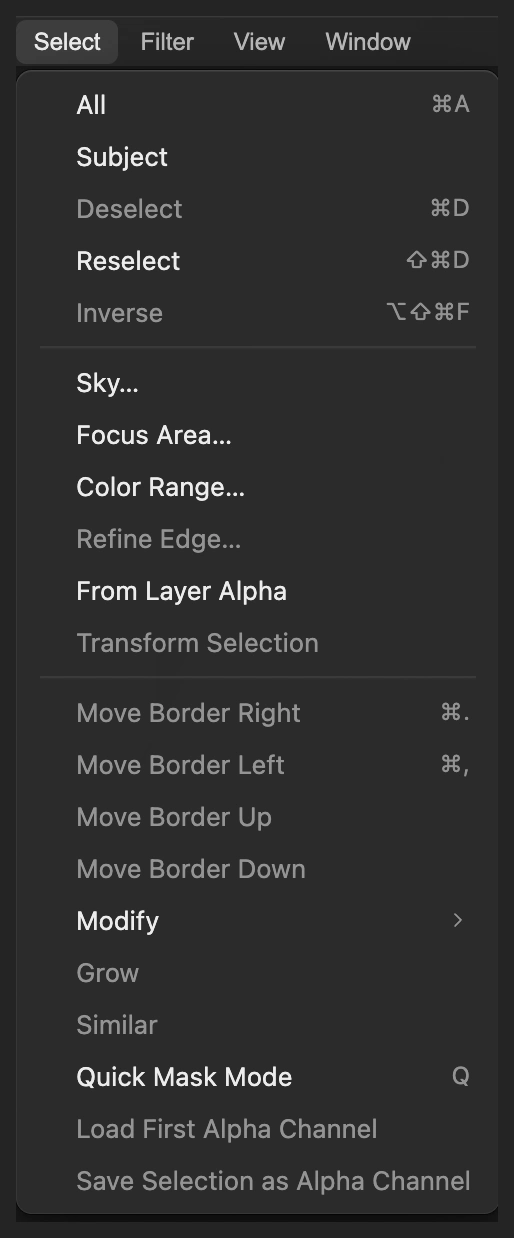Open the View menu

pos(259,42)
